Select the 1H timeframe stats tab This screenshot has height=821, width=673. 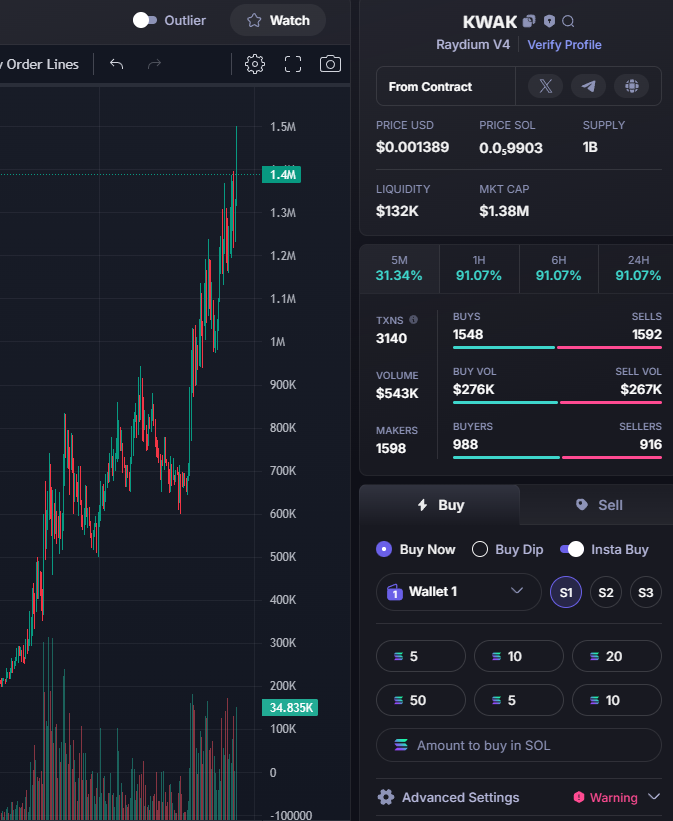coord(479,269)
